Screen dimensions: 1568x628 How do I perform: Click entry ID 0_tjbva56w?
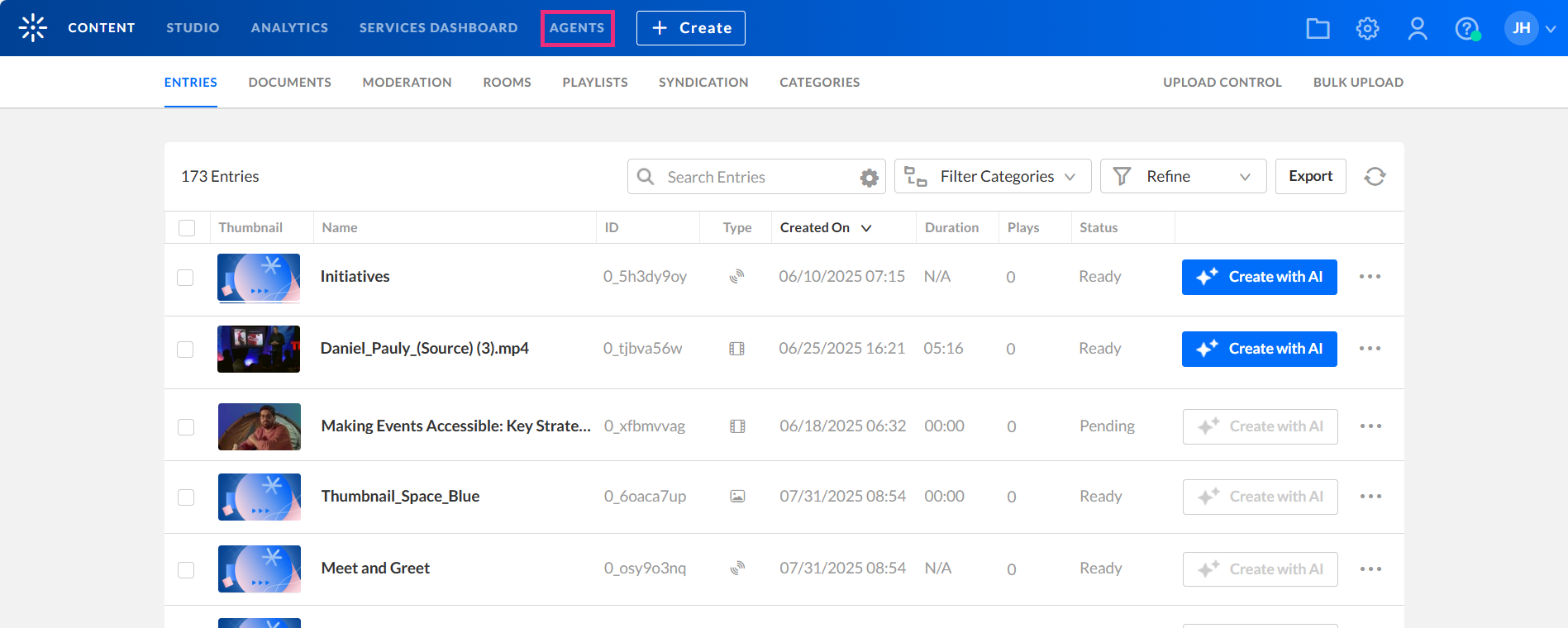point(642,349)
